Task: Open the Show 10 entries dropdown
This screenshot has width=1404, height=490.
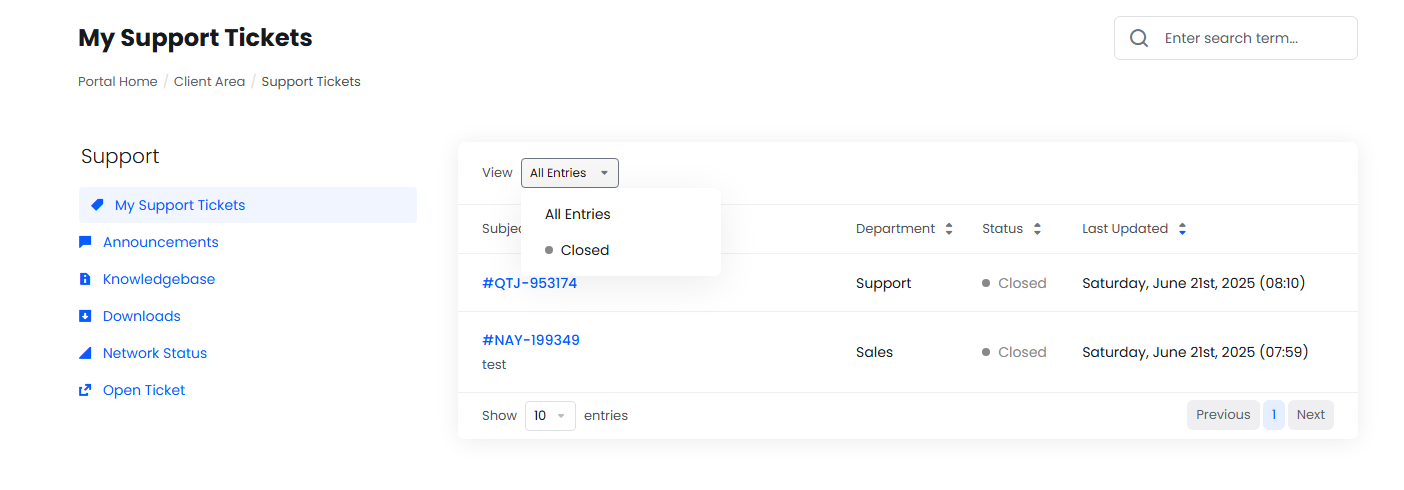Action: click(x=549, y=415)
